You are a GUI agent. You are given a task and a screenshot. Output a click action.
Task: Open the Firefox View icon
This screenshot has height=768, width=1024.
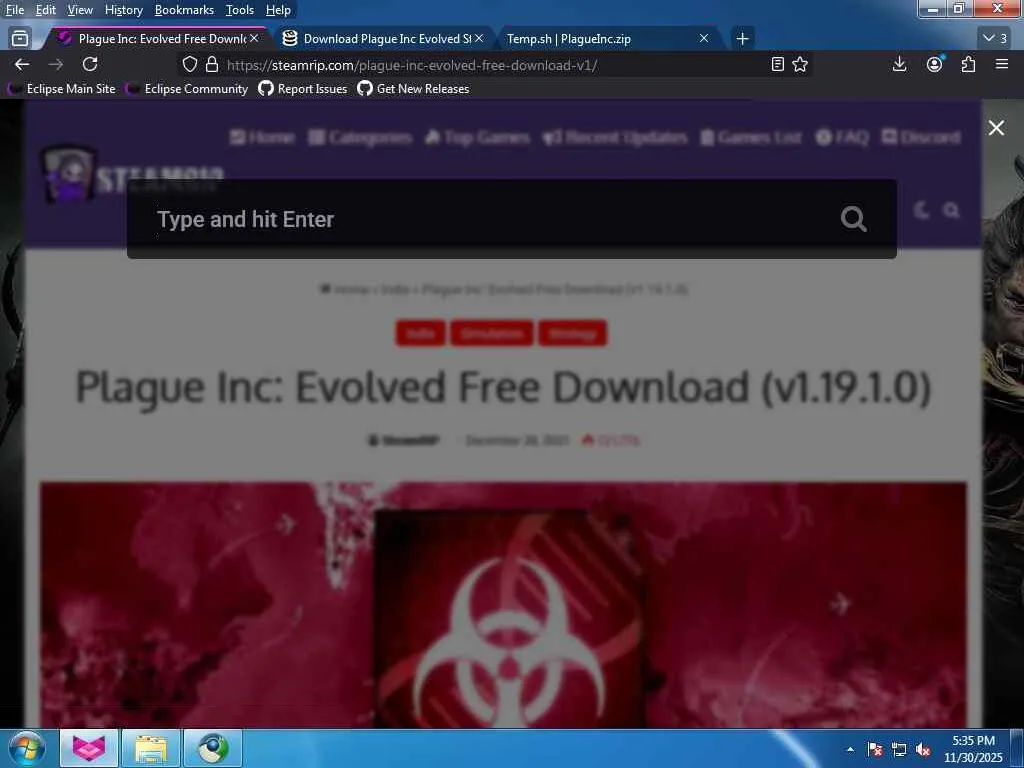20,39
